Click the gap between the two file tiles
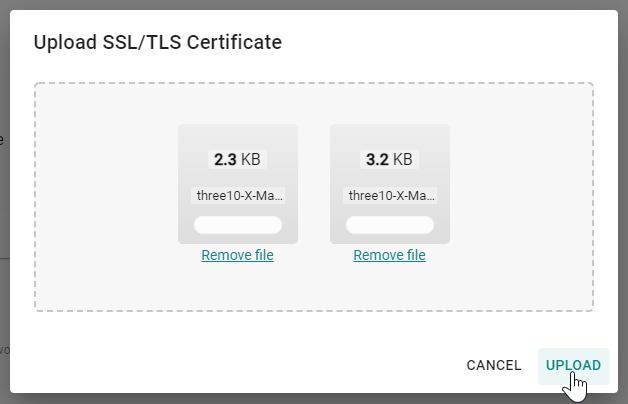The width and height of the screenshot is (628, 404). coord(313,185)
